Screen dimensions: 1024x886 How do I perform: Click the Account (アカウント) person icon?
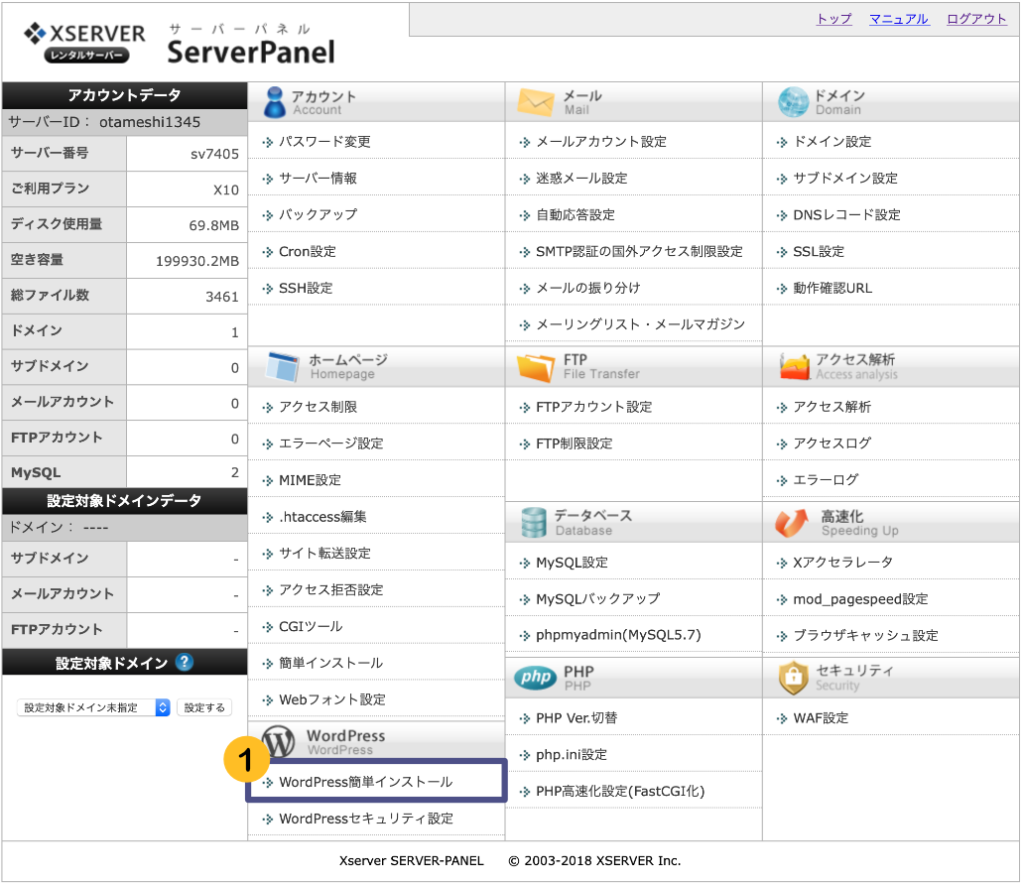coord(274,102)
